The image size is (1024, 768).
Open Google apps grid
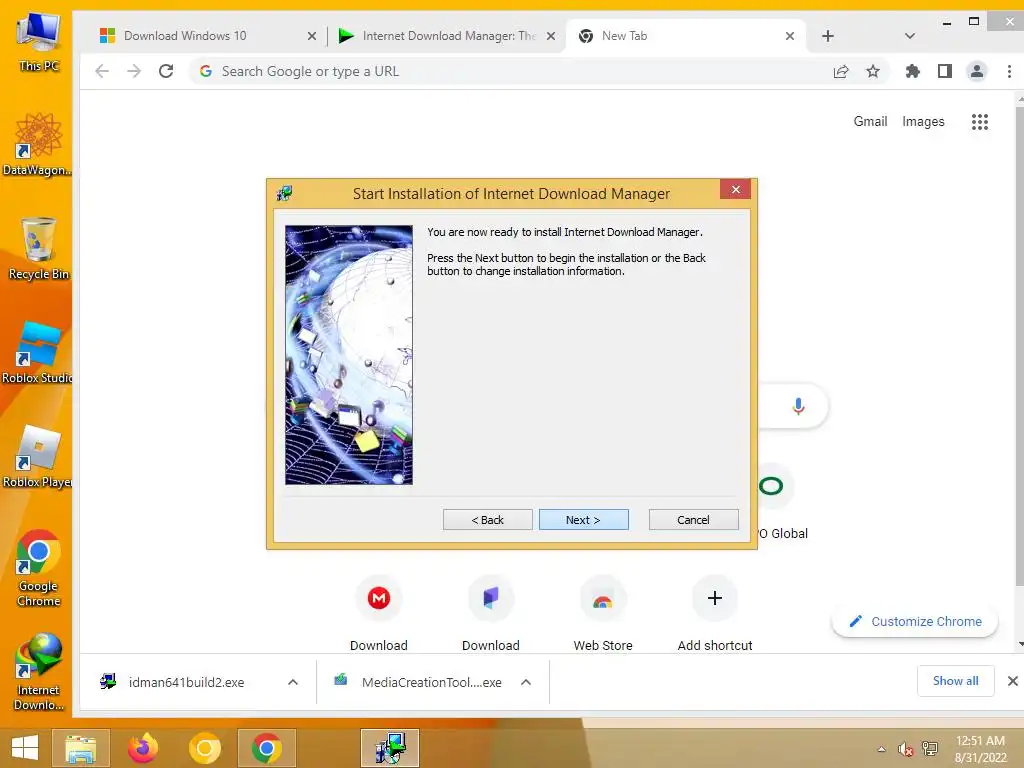[x=979, y=121]
